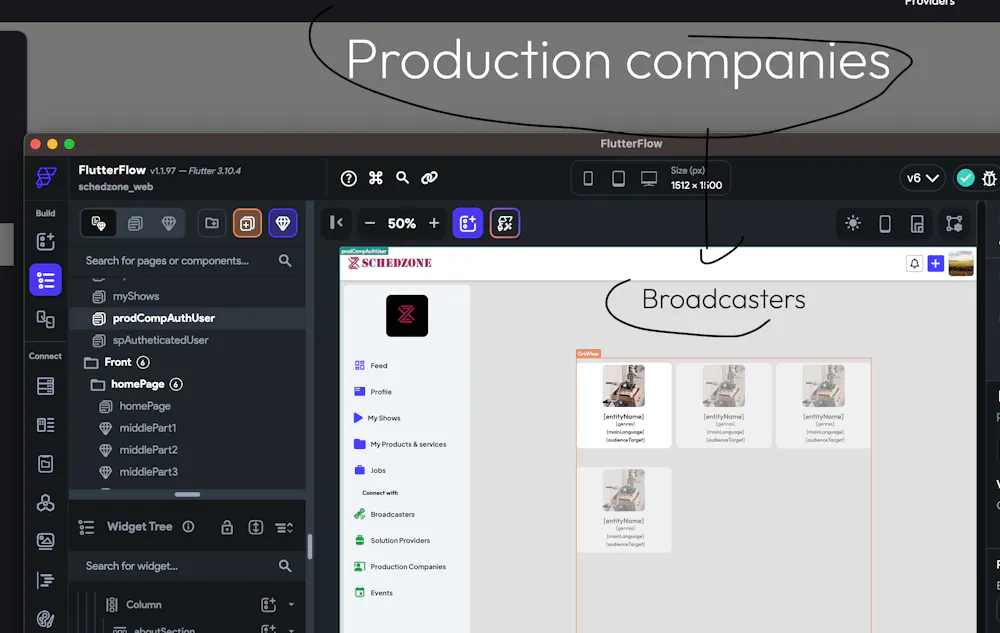Open the v6 version dropdown
The height and width of the screenshot is (633, 1000).
(921, 177)
